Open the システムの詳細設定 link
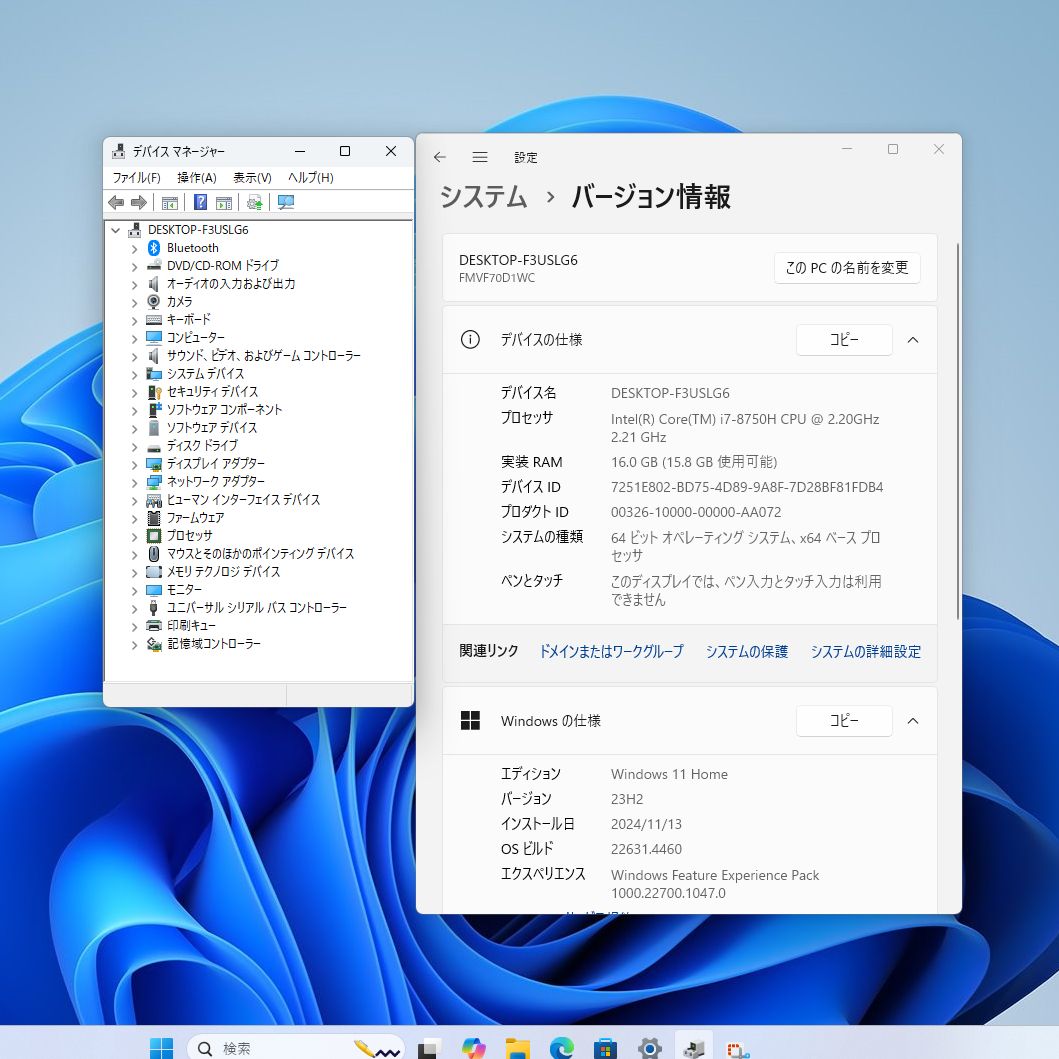Image resolution: width=1059 pixels, height=1059 pixels. coord(866,651)
